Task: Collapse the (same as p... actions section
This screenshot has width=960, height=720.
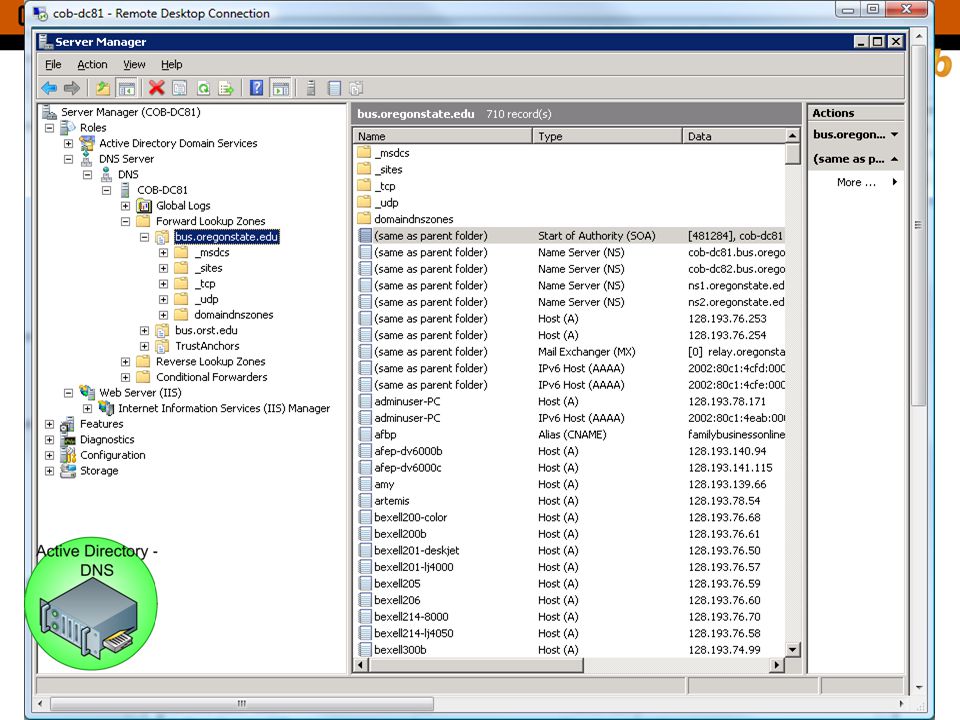Action: (895, 159)
